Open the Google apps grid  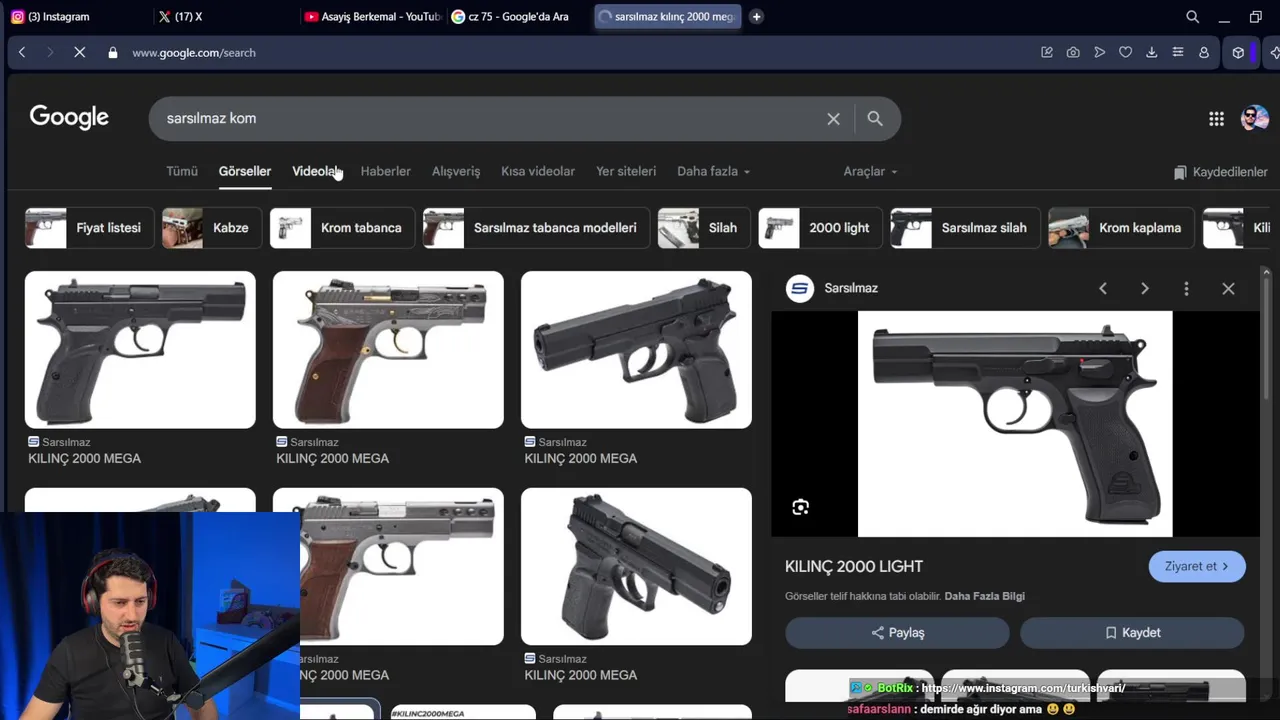[1216, 119]
